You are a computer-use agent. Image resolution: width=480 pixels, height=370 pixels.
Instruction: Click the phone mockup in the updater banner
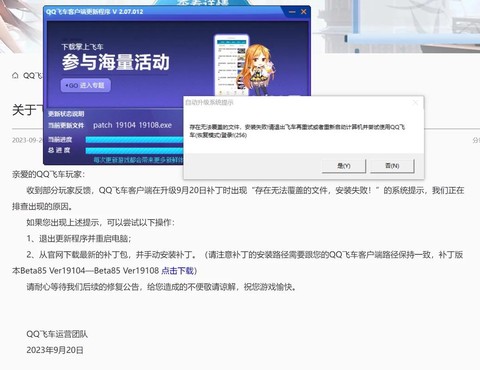coord(231,64)
